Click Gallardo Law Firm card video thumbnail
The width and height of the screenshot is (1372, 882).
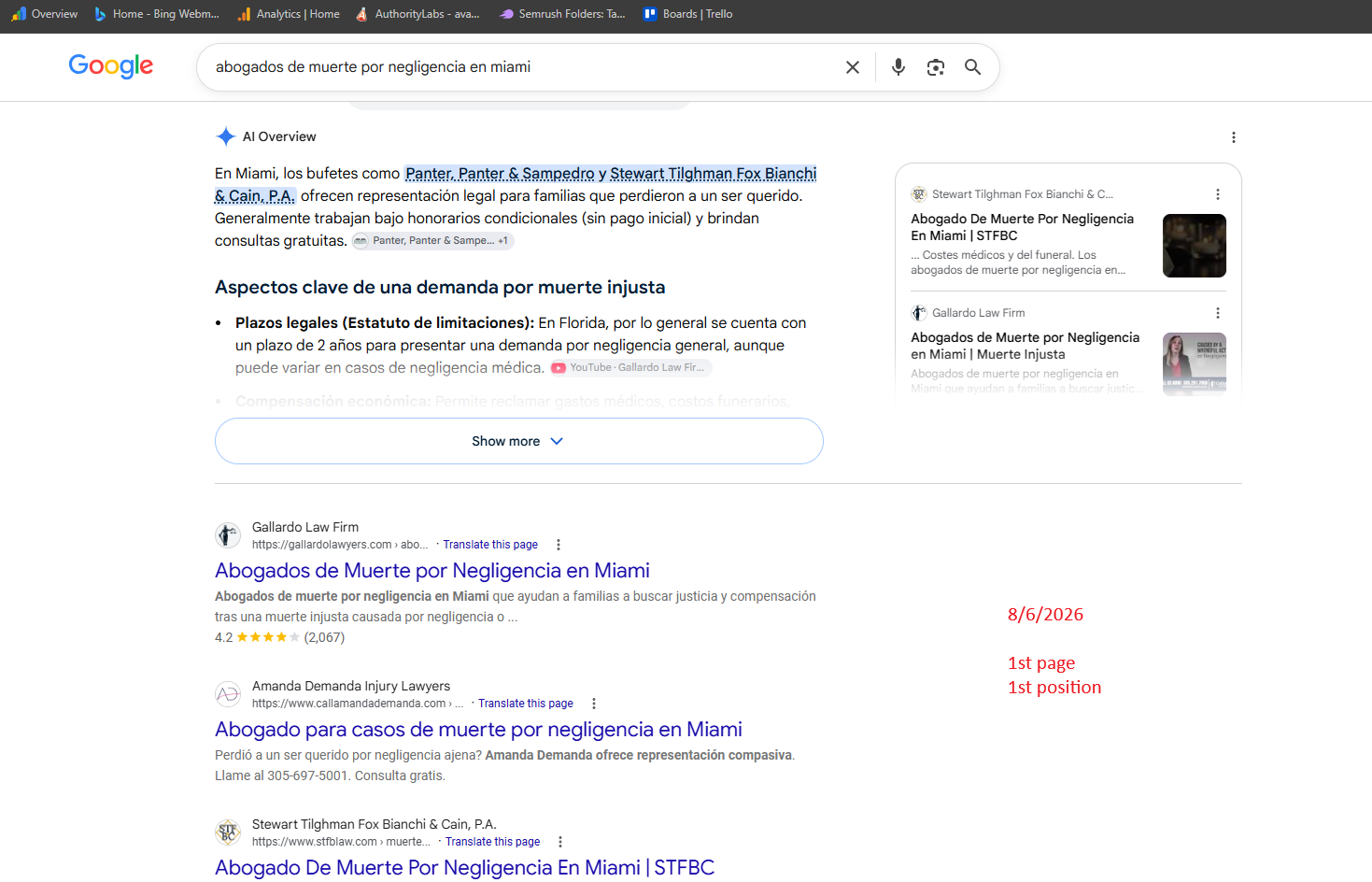1195,363
